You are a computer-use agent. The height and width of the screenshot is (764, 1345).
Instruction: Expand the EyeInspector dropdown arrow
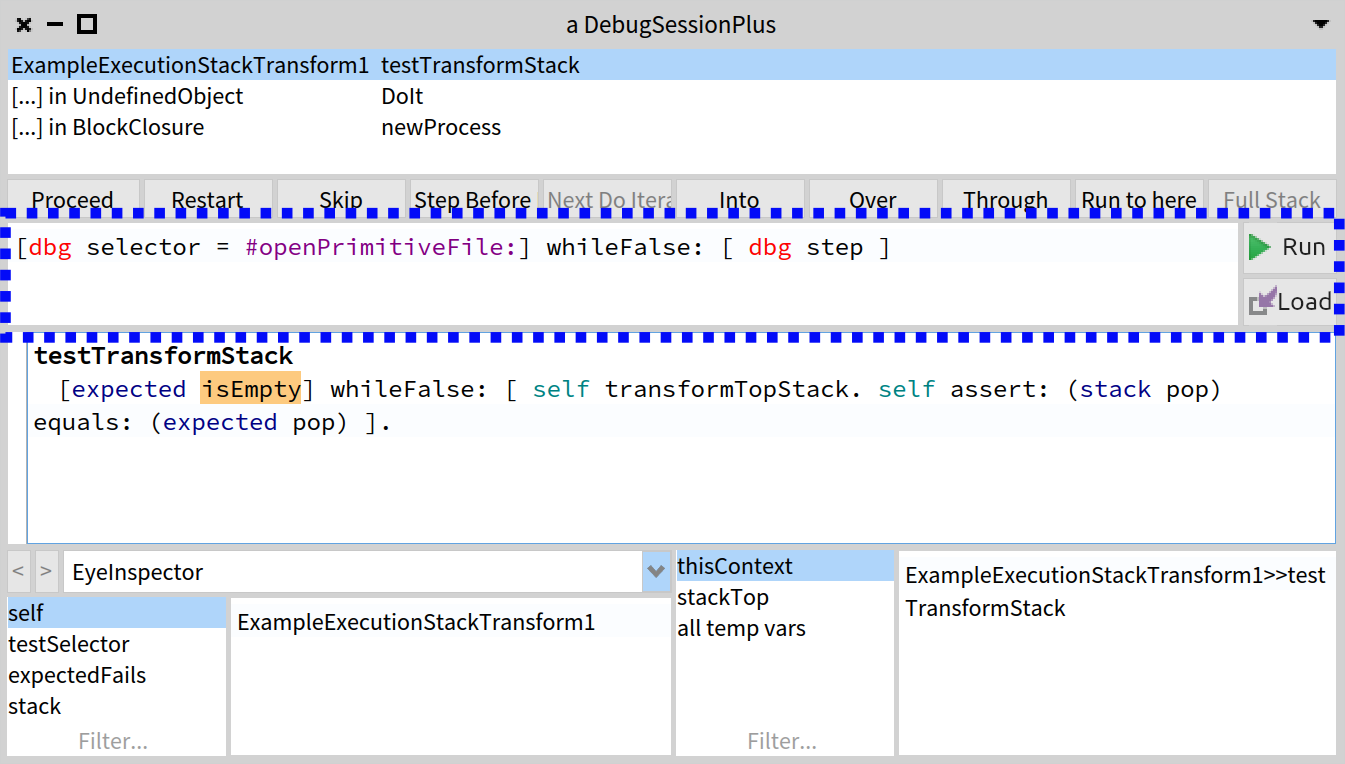coord(656,572)
